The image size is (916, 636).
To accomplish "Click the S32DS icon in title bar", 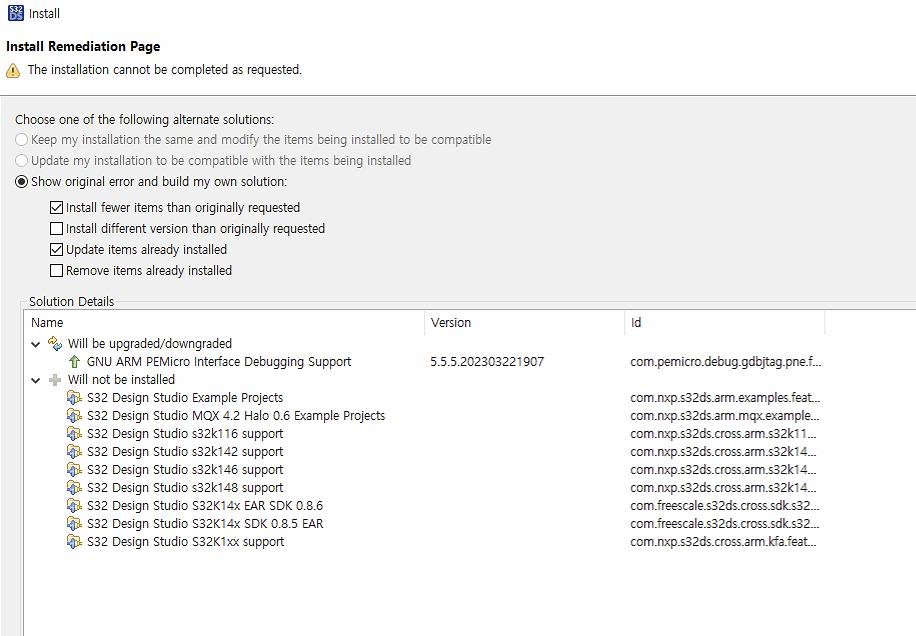I will click(15, 13).
